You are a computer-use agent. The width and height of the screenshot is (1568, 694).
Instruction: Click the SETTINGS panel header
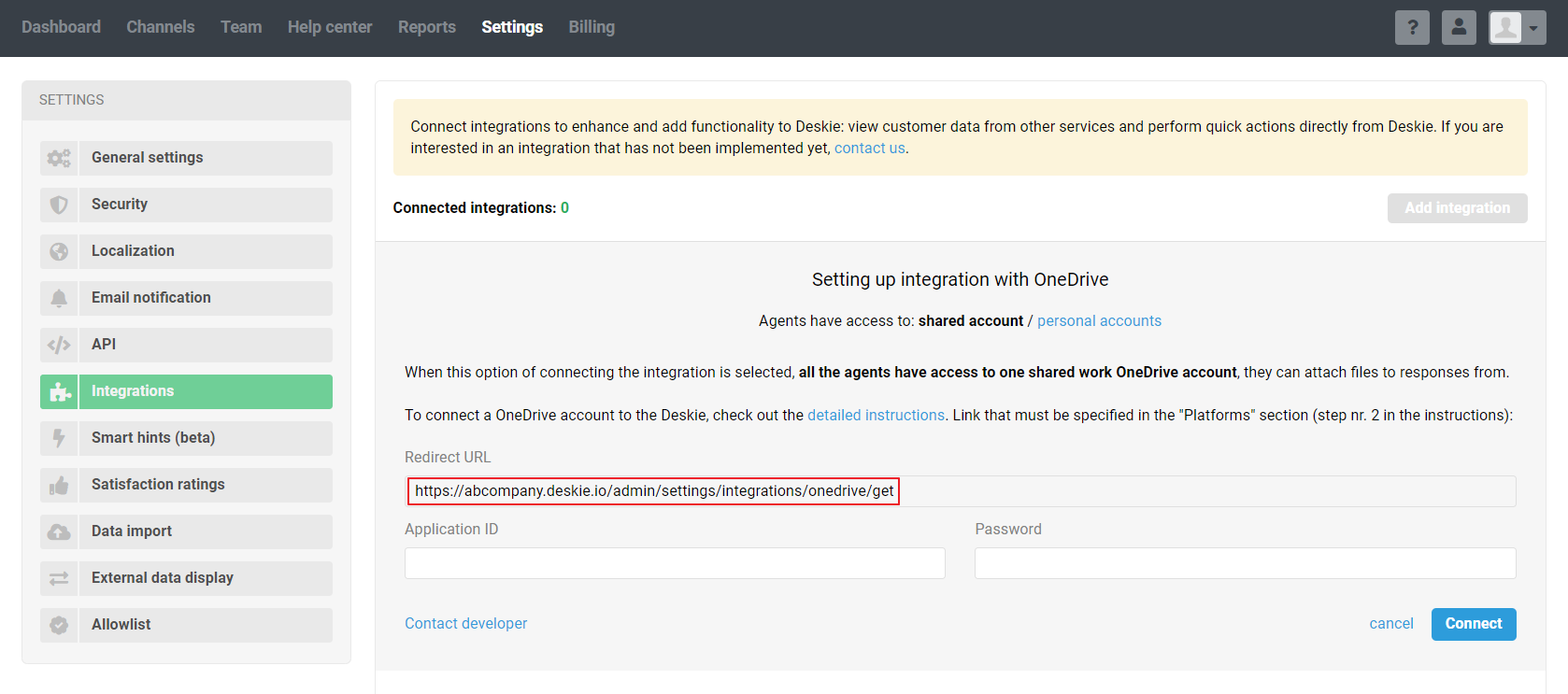[x=186, y=100]
